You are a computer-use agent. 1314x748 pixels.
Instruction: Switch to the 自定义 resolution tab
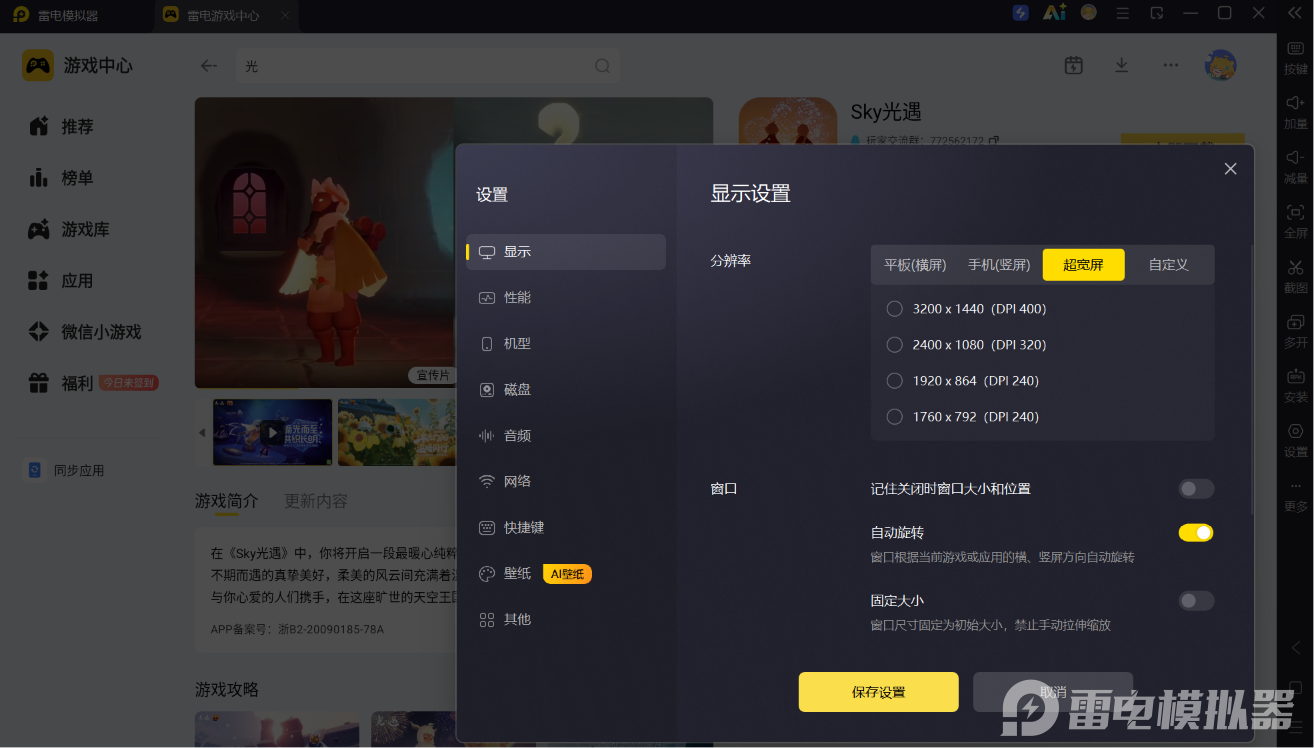1168,265
